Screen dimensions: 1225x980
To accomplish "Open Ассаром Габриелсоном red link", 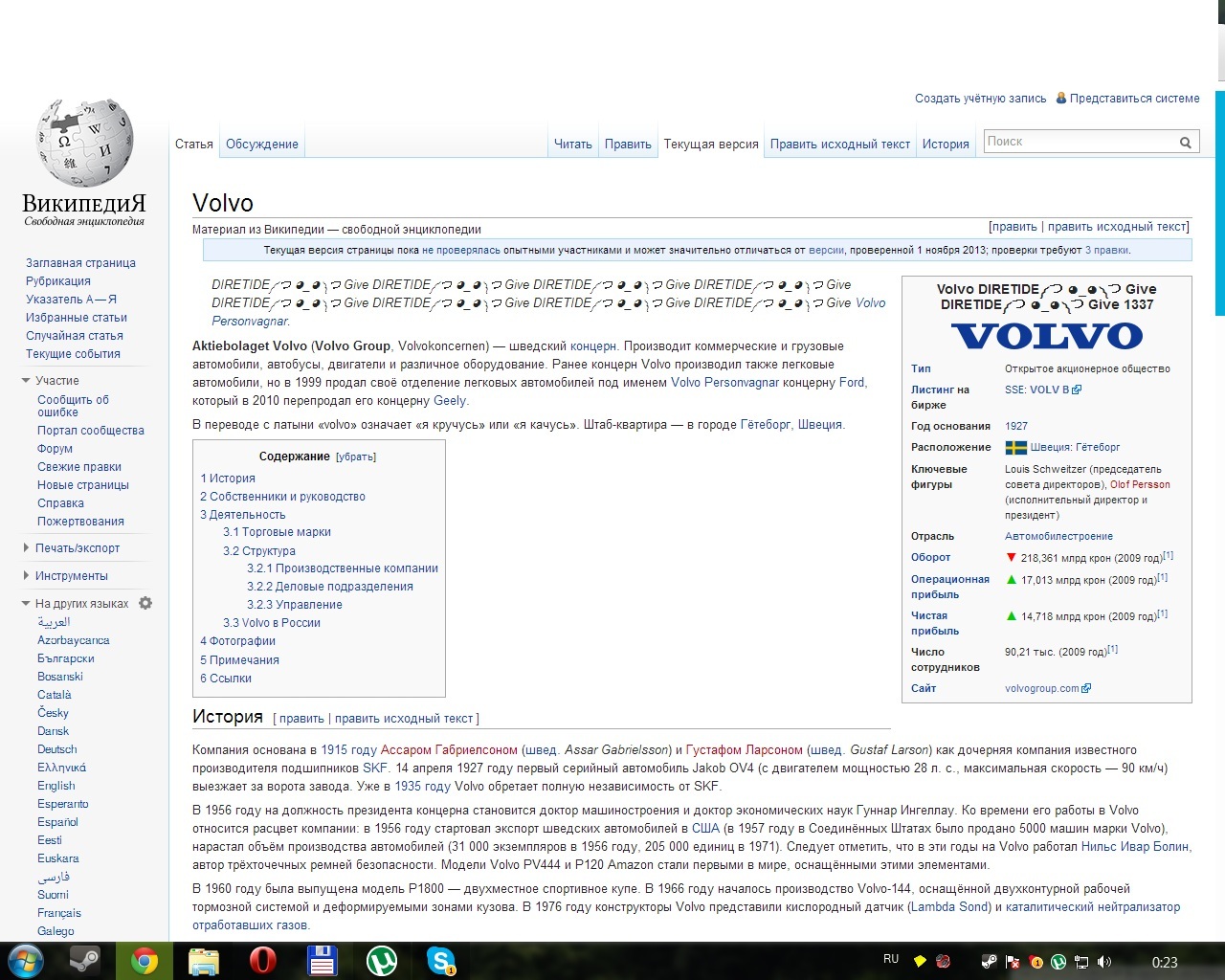I will point(449,750).
